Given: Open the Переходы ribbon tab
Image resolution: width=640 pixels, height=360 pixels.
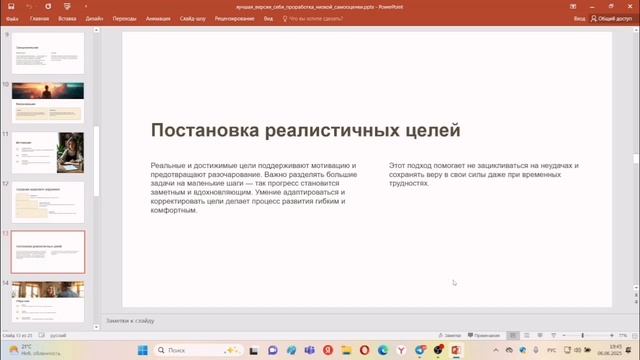Looking at the screenshot, I should (124, 19).
